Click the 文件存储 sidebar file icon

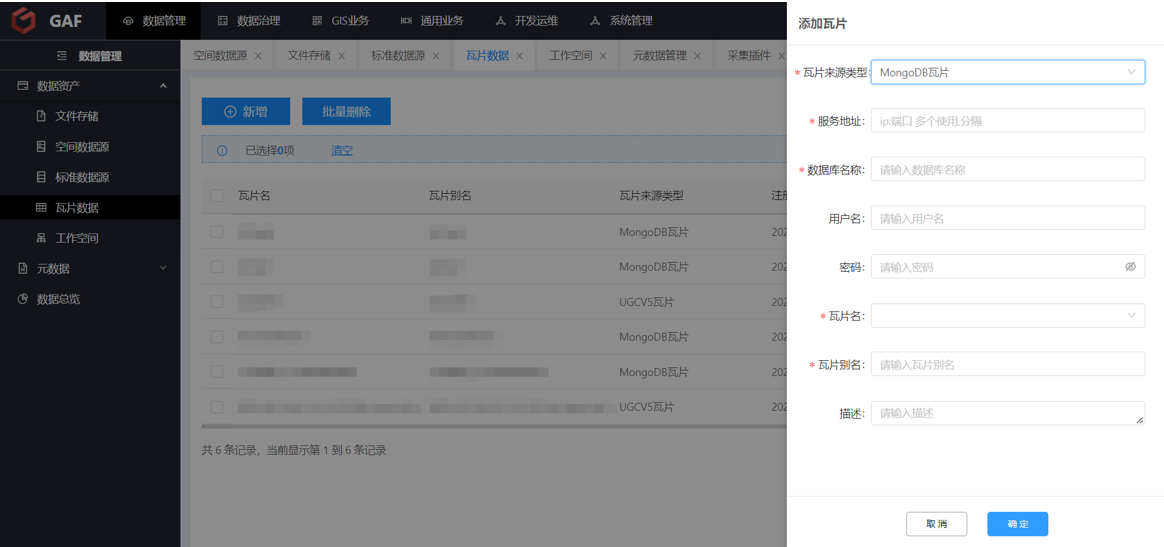41,116
